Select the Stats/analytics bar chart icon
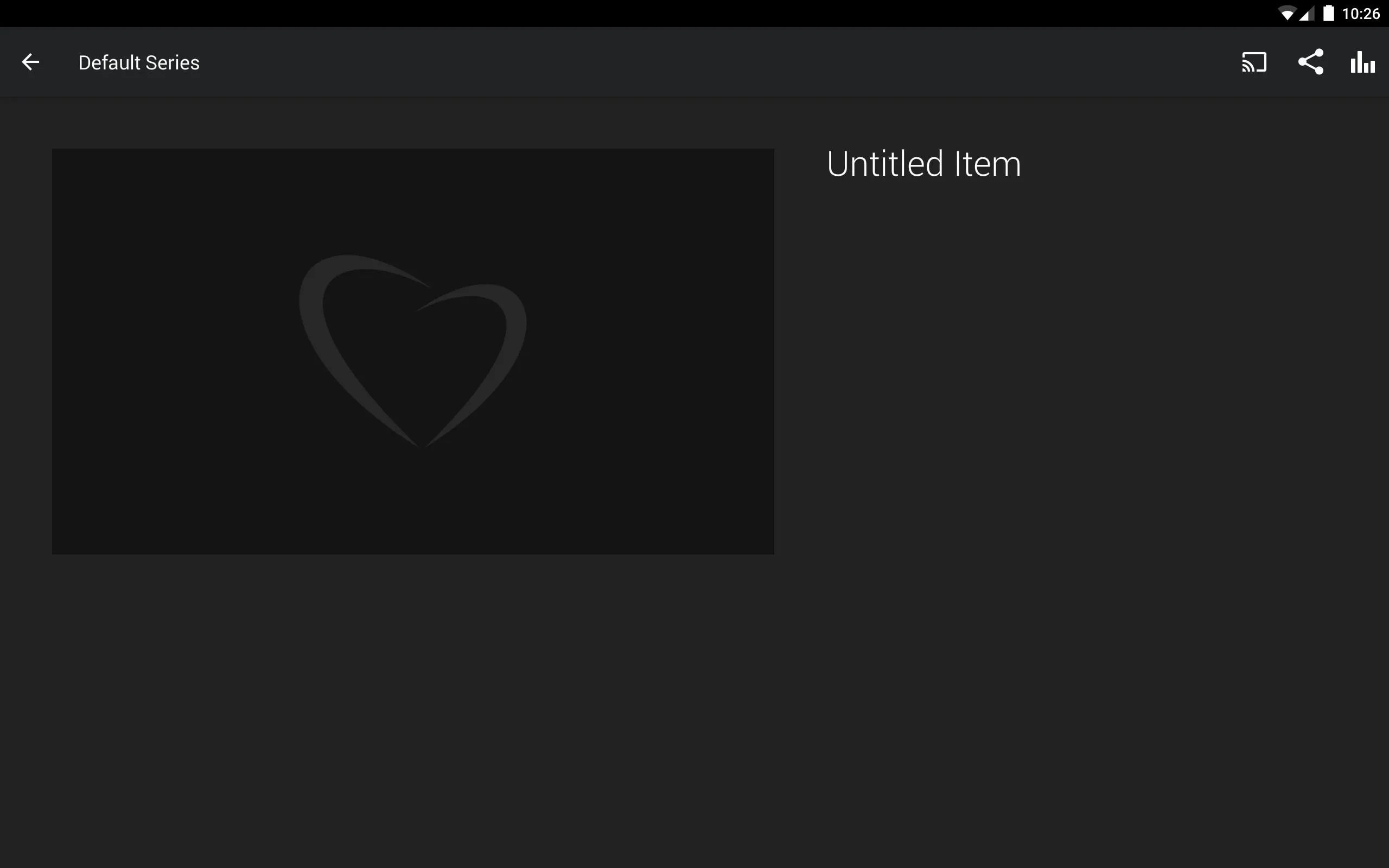Image resolution: width=1389 pixels, height=868 pixels. (1363, 62)
